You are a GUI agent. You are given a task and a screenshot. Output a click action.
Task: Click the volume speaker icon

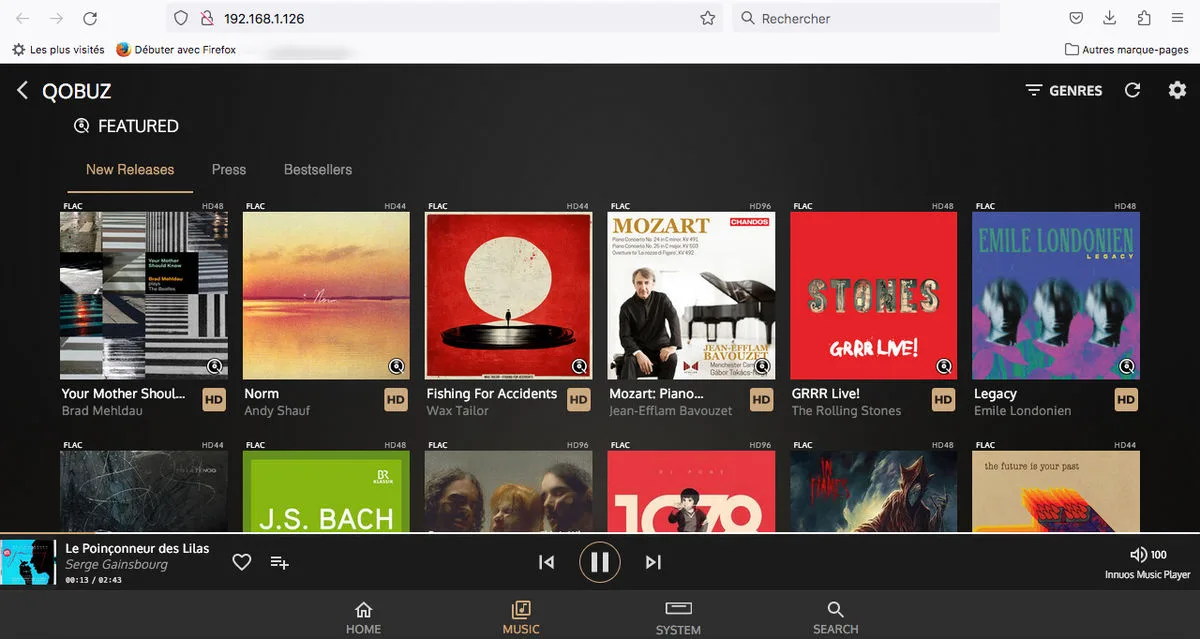point(1138,554)
